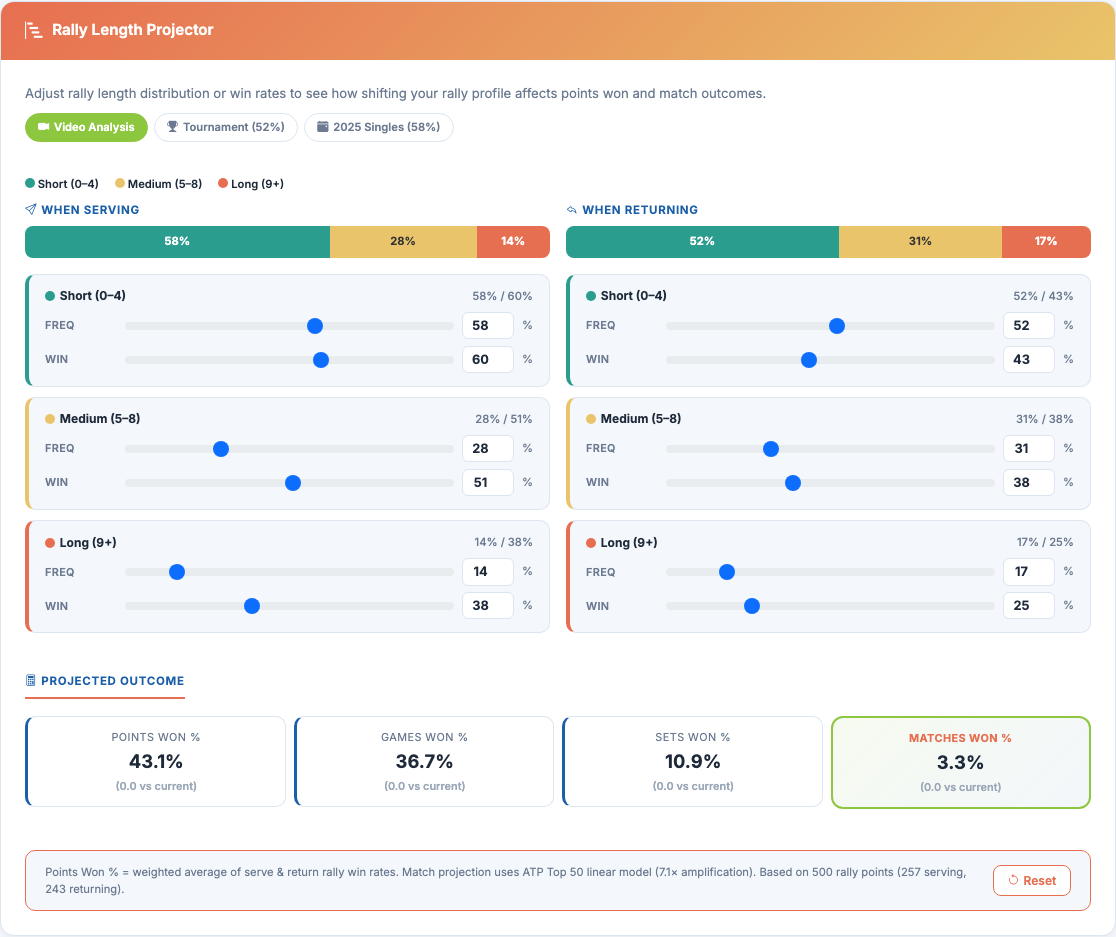The width and height of the screenshot is (1116, 937).
Task: Click the calculator icon beside Projected Outcome
Action: [x=31, y=681]
